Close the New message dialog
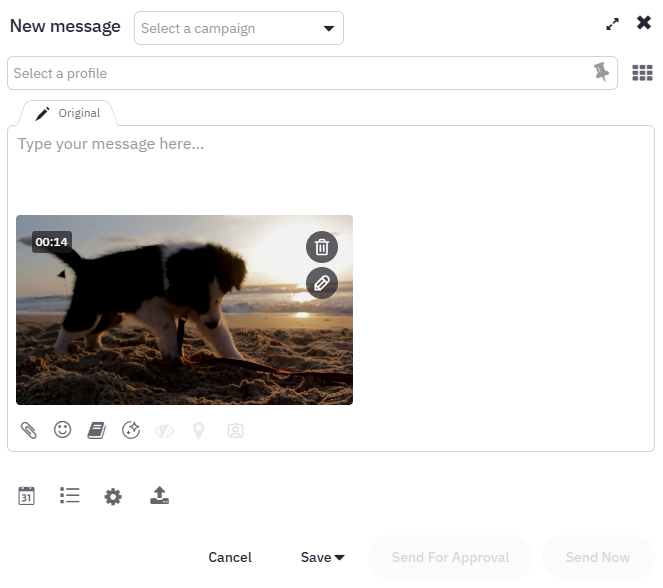663x588 pixels. pos(644,22)
